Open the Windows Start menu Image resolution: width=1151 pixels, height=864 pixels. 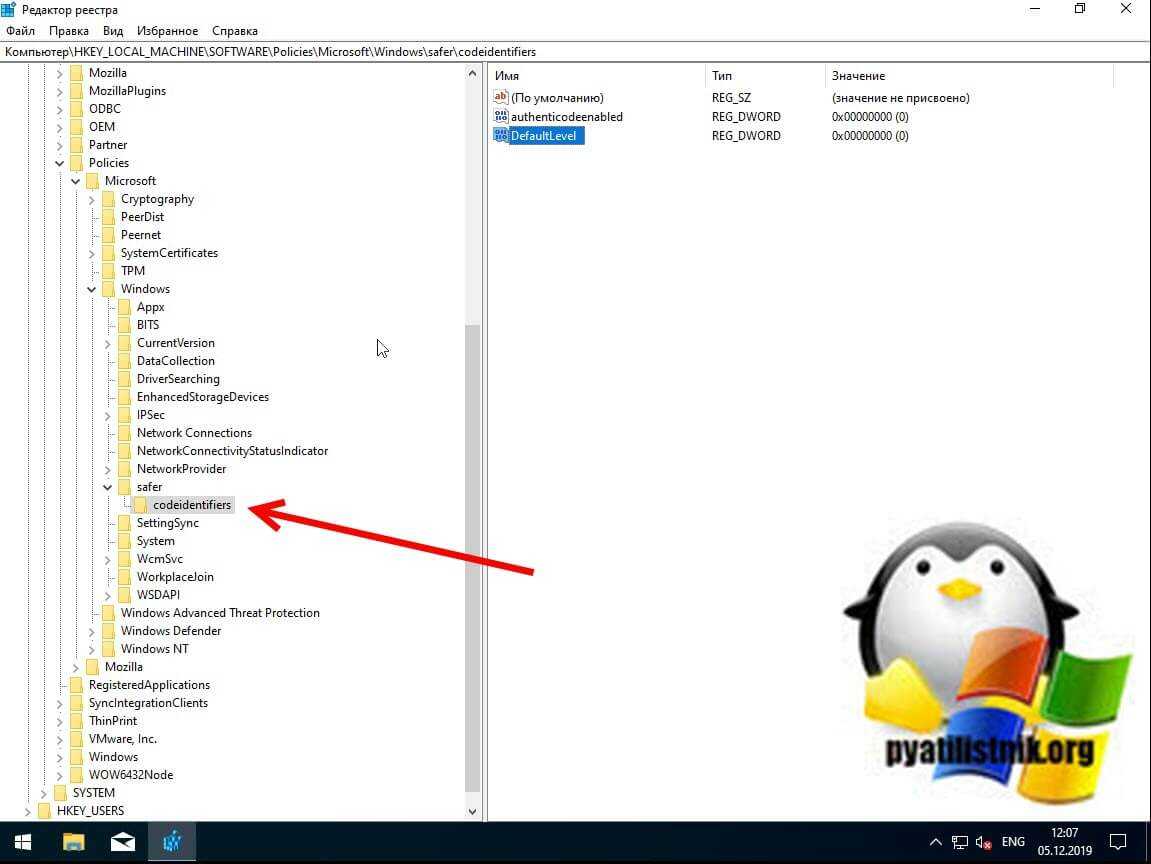tap(24, 842)
